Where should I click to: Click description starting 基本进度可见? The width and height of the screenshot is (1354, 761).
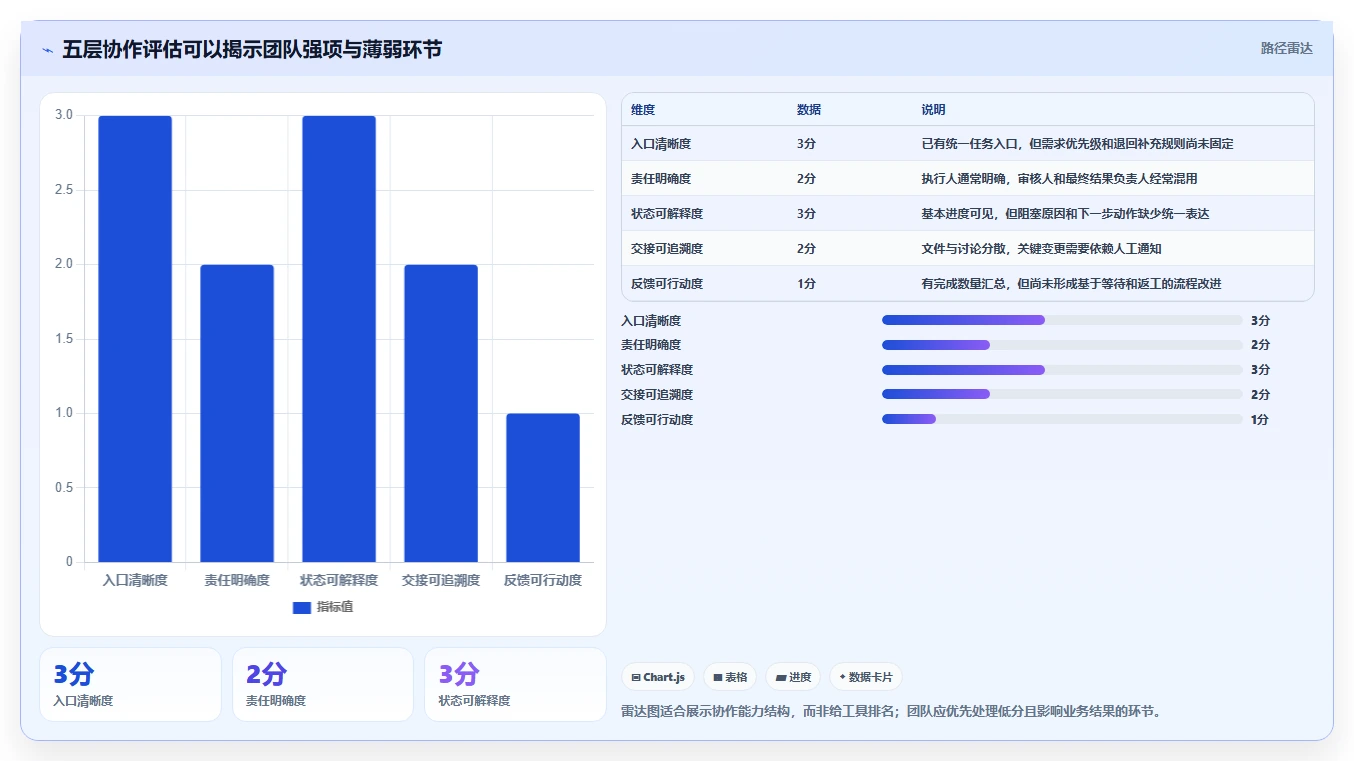click(x=1065, y=214)
